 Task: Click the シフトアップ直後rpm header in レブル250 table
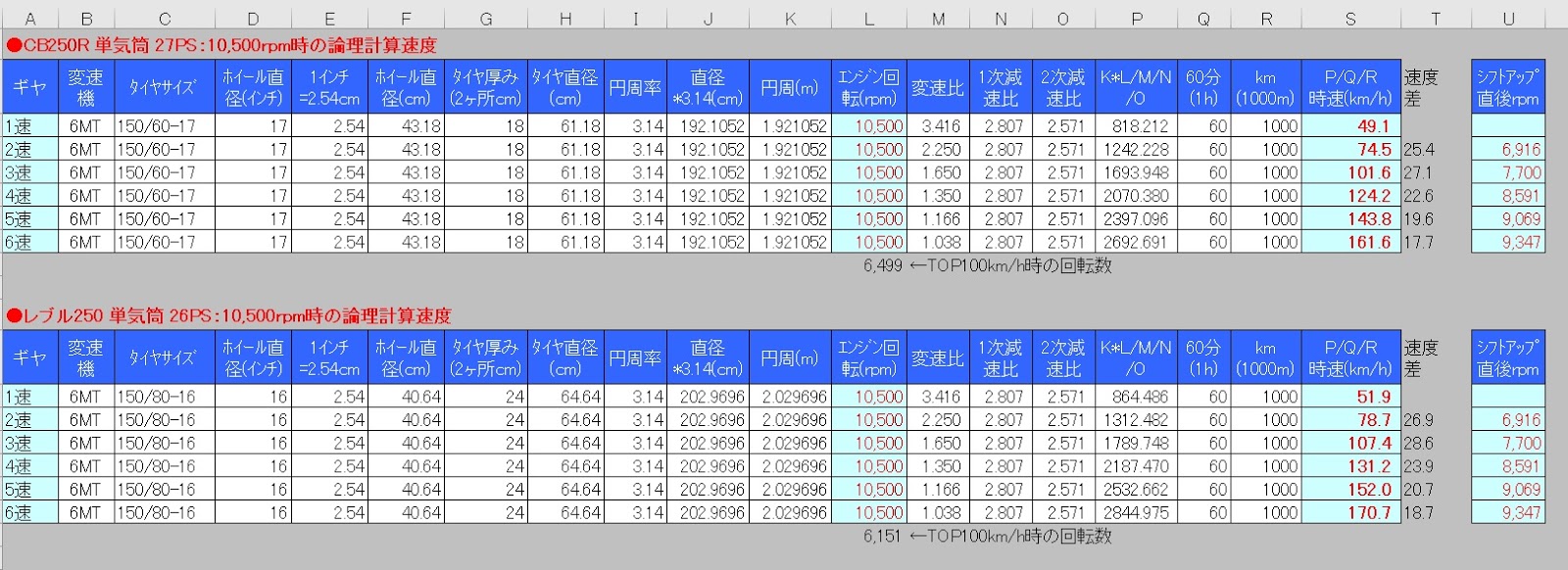pyautogui.click(x=1508, y=357)
